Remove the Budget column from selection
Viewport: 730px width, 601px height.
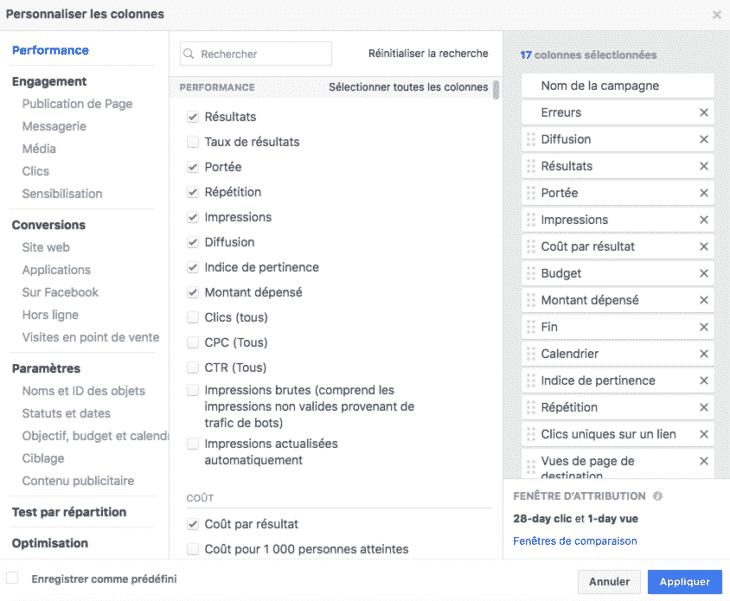click(704, 274)
